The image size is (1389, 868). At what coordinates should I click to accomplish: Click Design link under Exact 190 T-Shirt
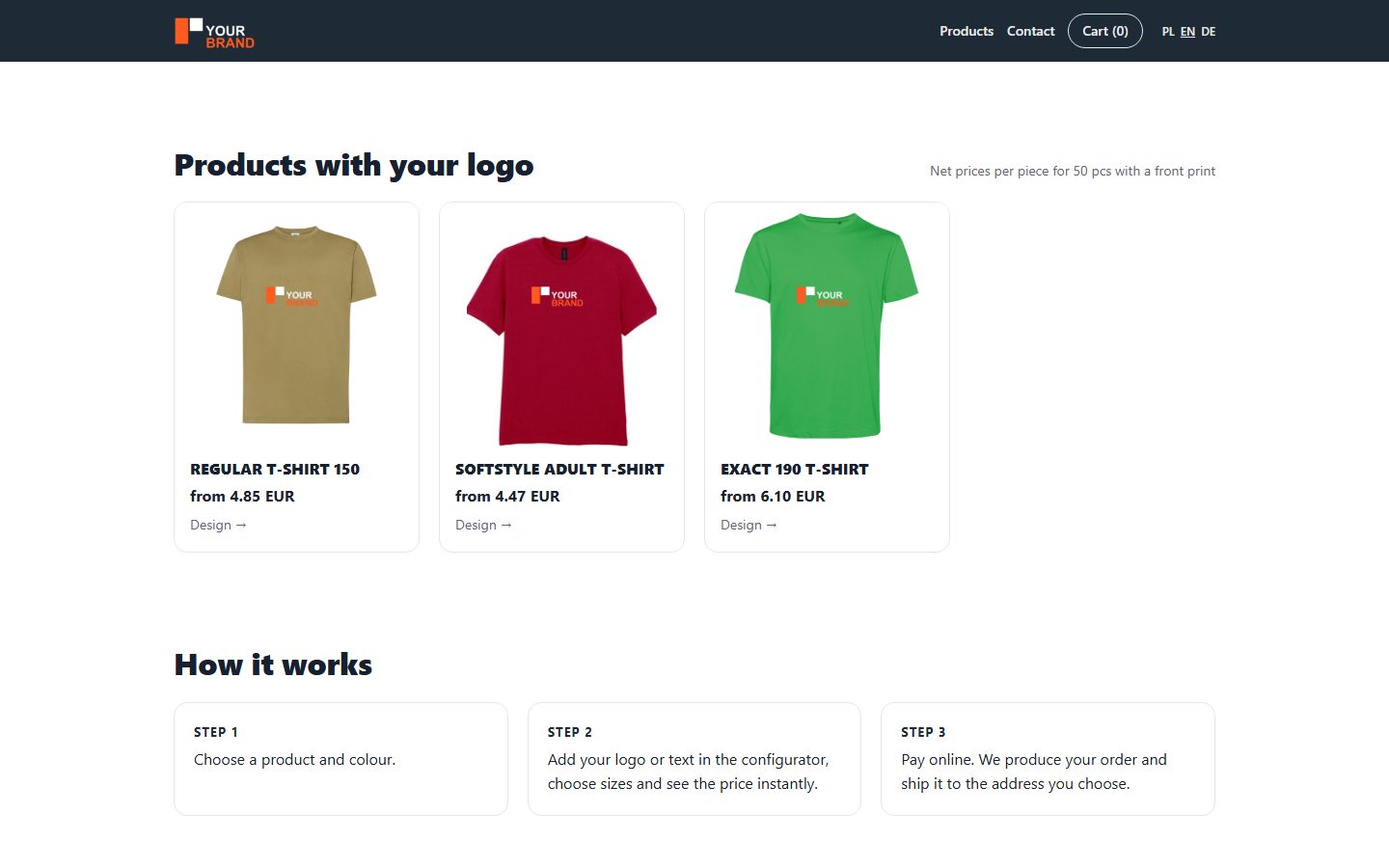[749, 525]
